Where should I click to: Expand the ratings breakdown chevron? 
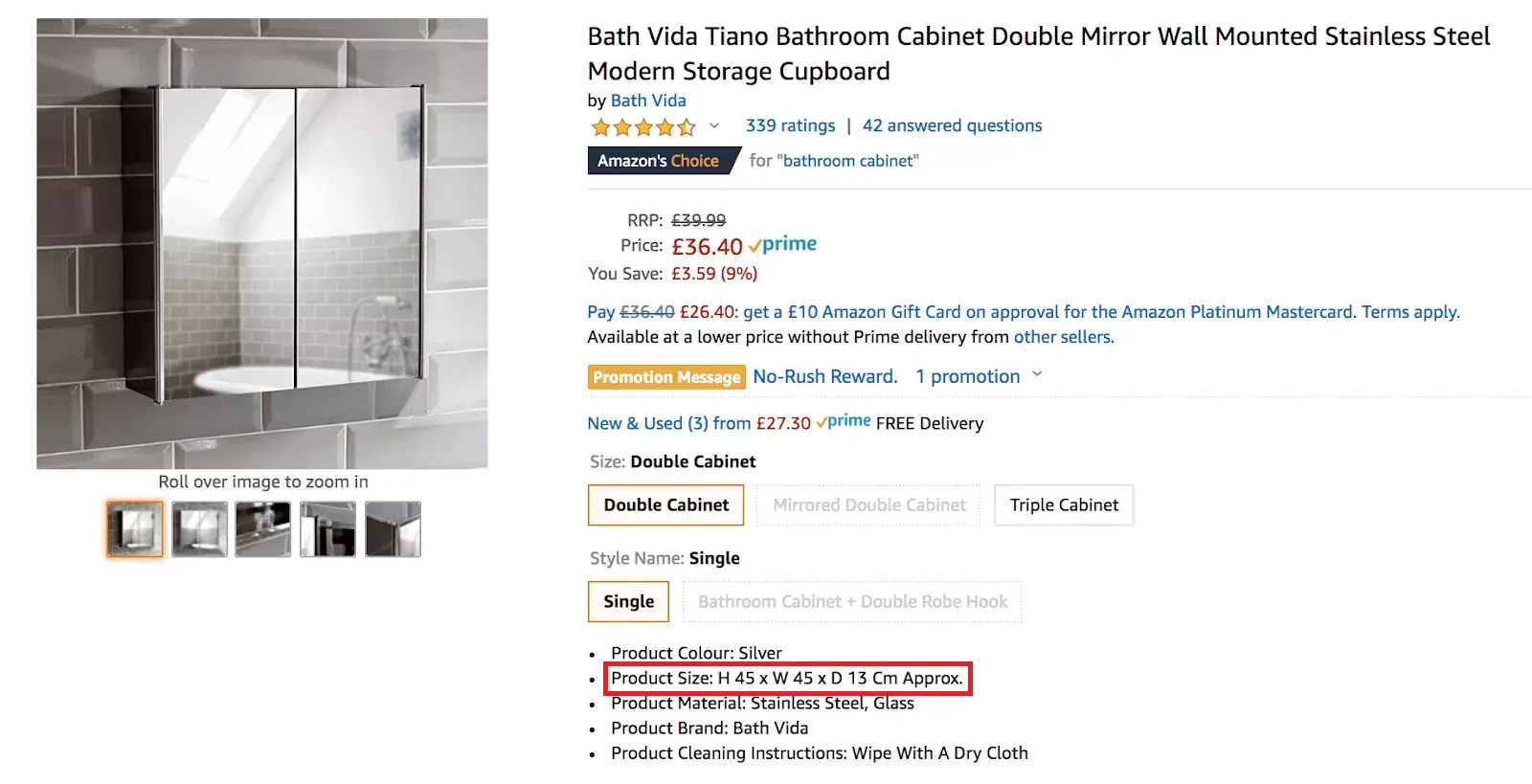click(x=714, y=126)
